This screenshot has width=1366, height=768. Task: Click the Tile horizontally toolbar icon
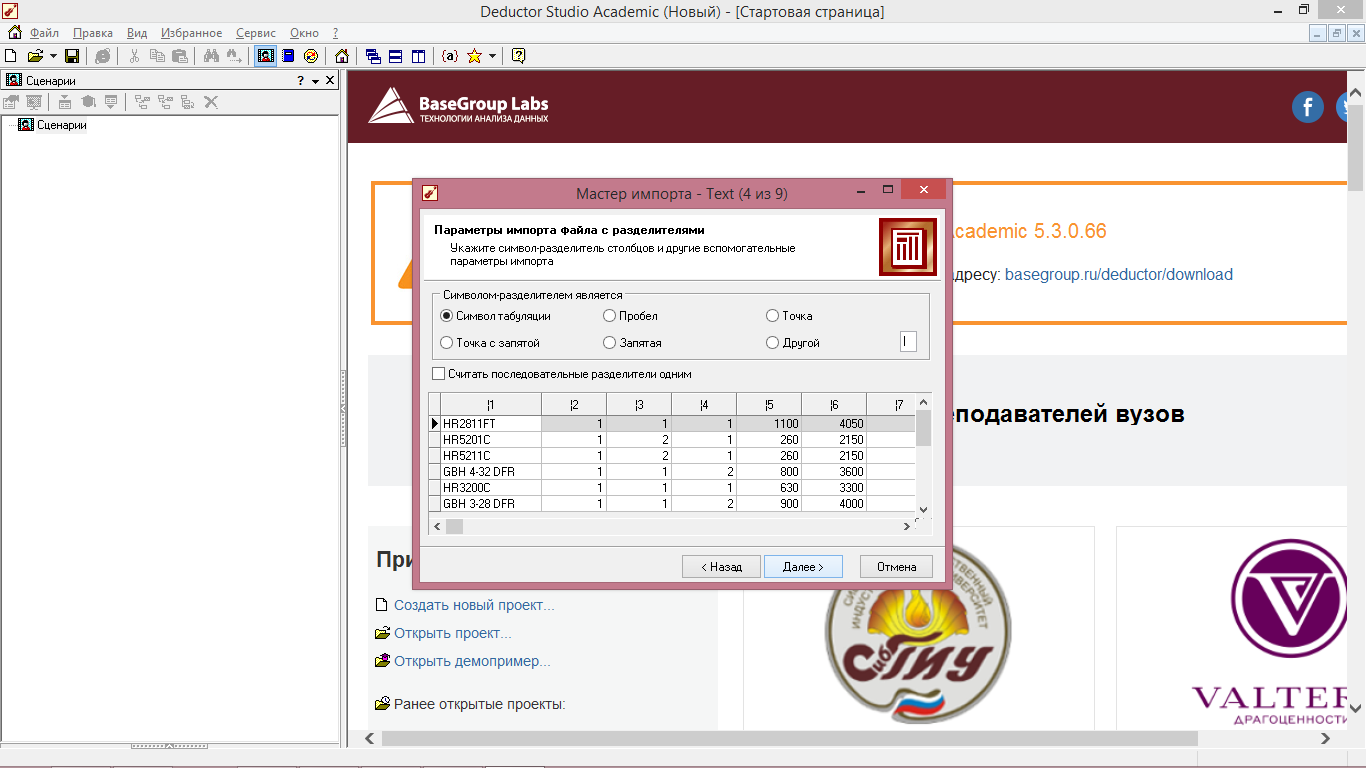(396, 56)
